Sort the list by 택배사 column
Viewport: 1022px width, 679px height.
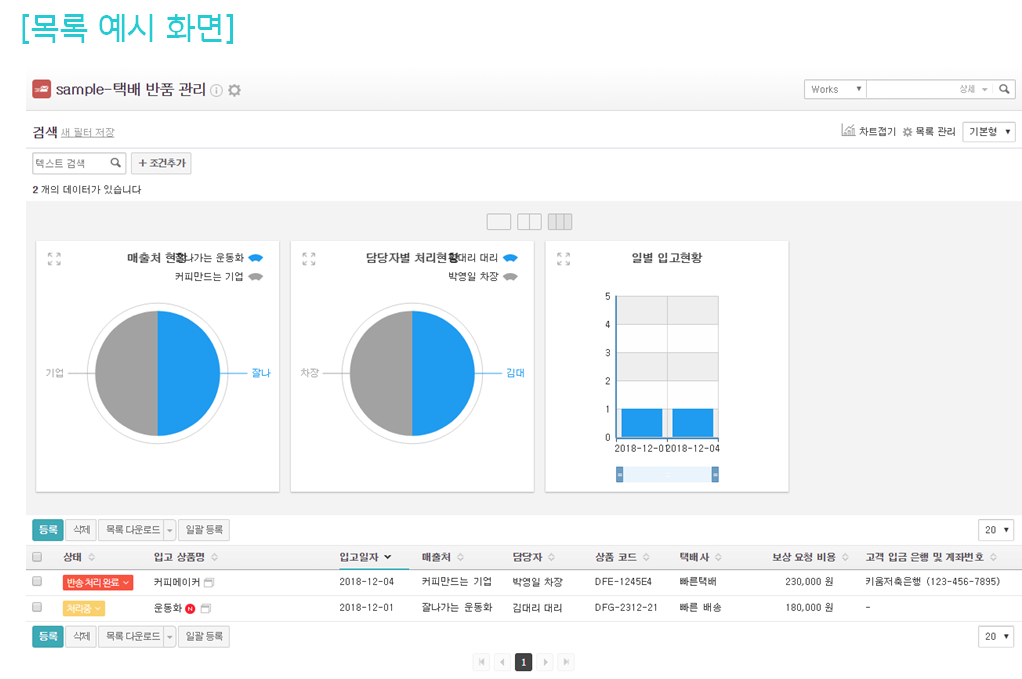tap(700, 557)
